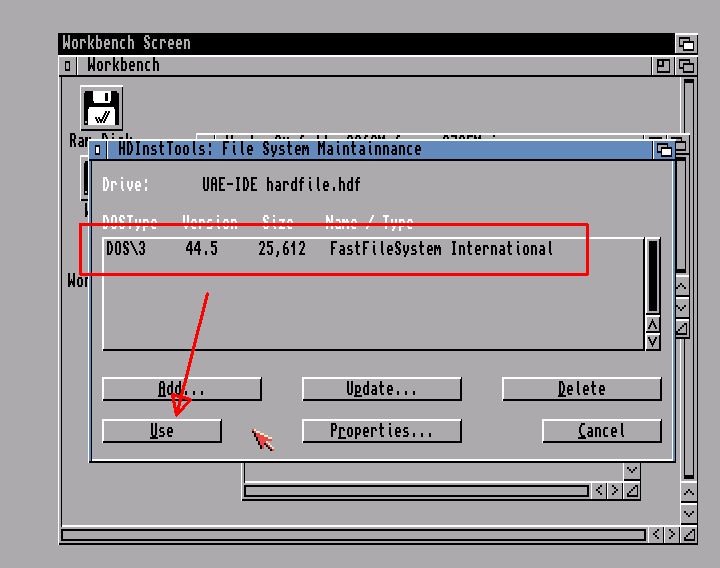Screen dimensions: 720x568
Task: Click Workbench window's bottom-right resize gadget
Action: click(x=688, y=535)
